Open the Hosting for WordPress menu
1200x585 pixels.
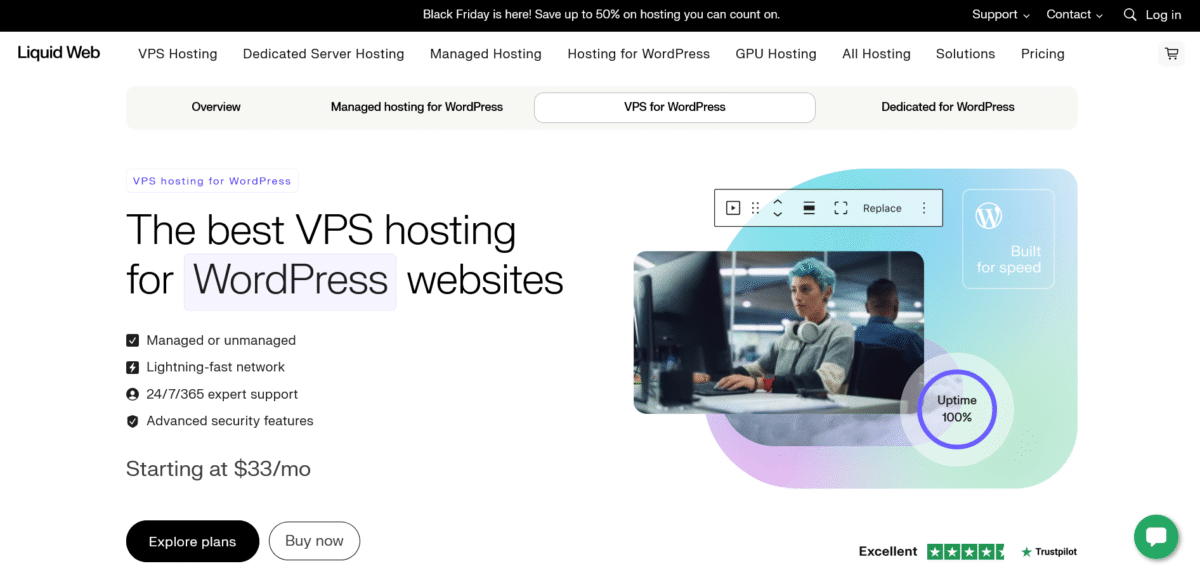pyautogui.click(x=638, y=54)
